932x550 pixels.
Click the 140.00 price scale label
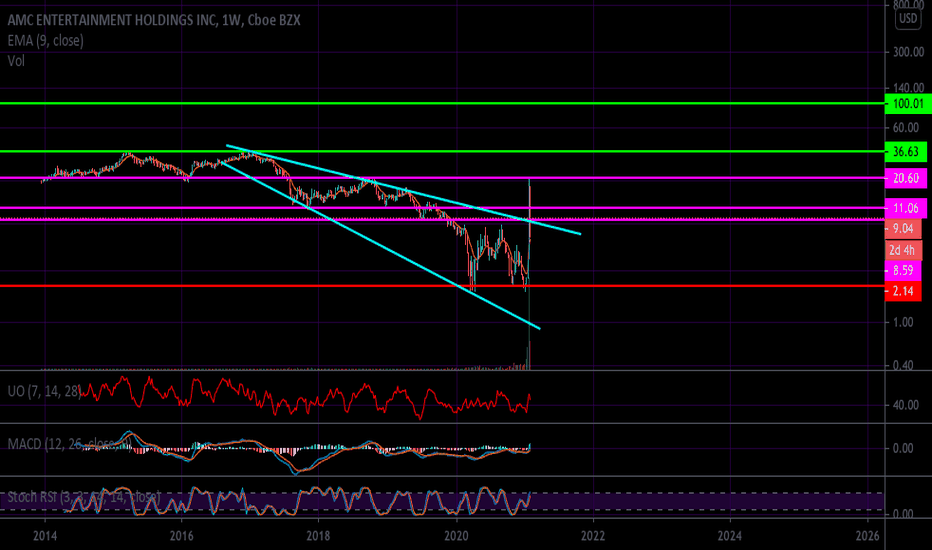point(908,88)
